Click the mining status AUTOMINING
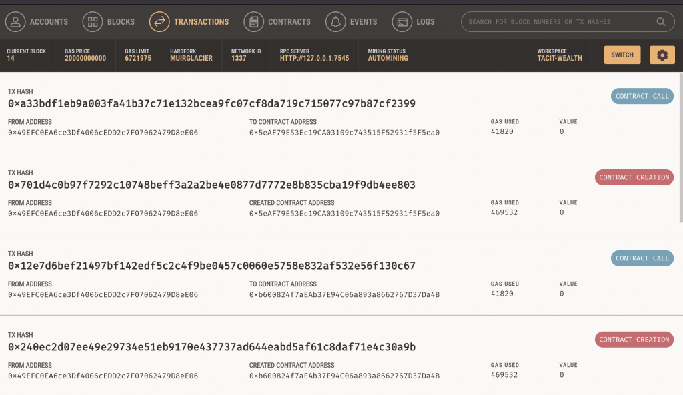683x395 pixels. [388, 58]
